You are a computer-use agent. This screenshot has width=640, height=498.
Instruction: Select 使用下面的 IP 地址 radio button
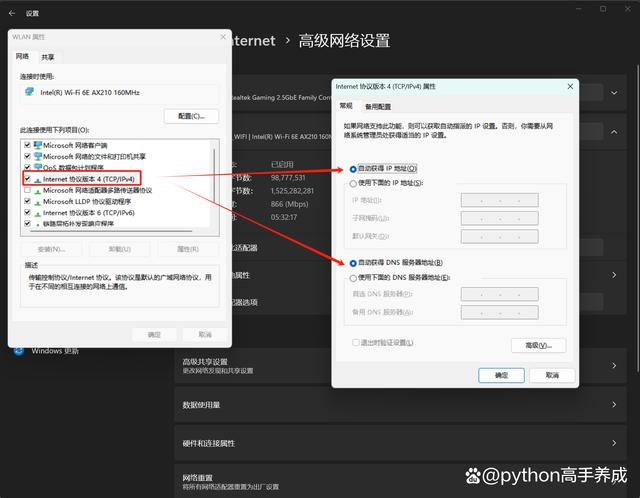point(353,184)
